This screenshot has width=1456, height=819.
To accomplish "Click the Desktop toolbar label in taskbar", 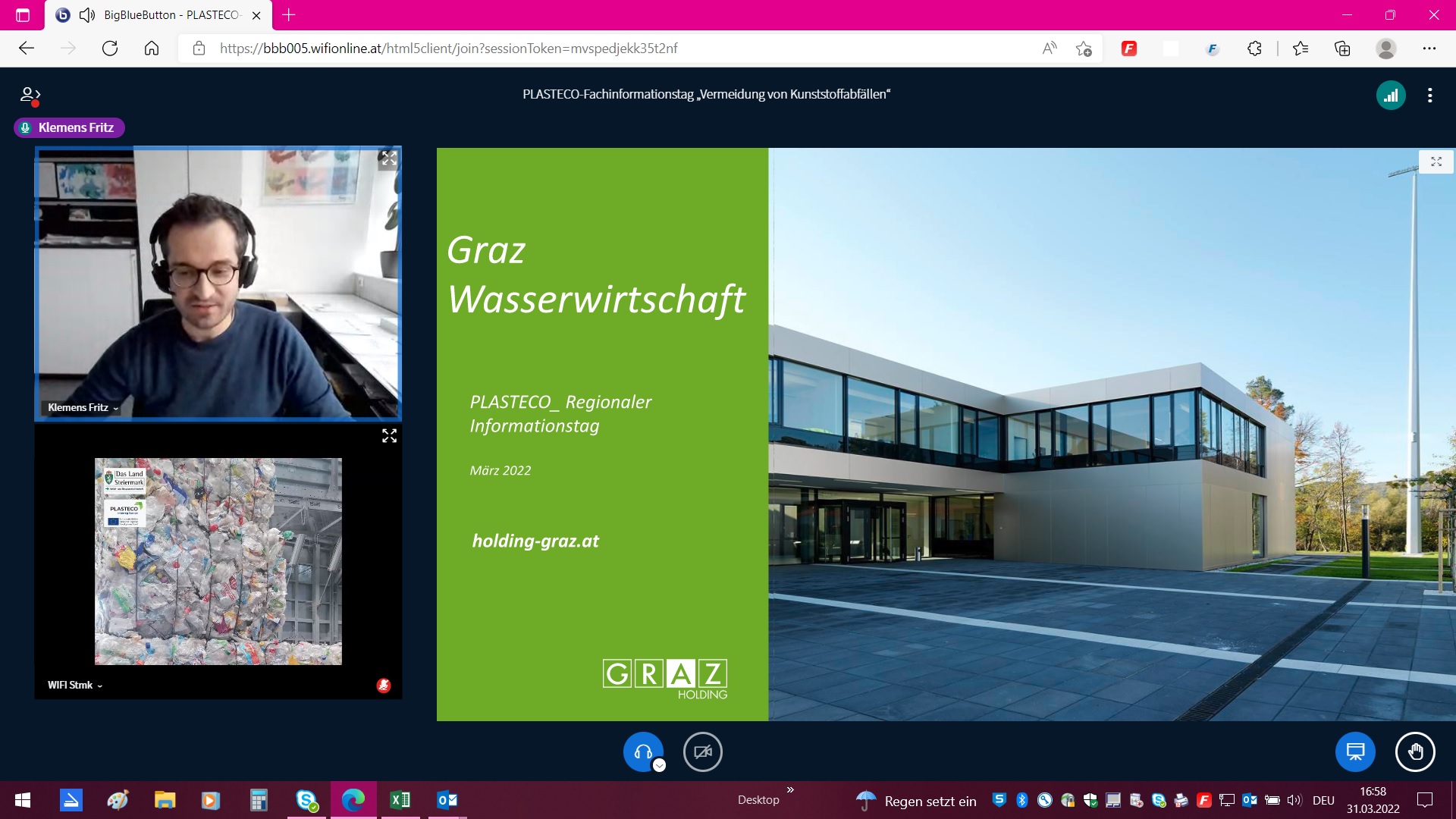I will [758, 800].
